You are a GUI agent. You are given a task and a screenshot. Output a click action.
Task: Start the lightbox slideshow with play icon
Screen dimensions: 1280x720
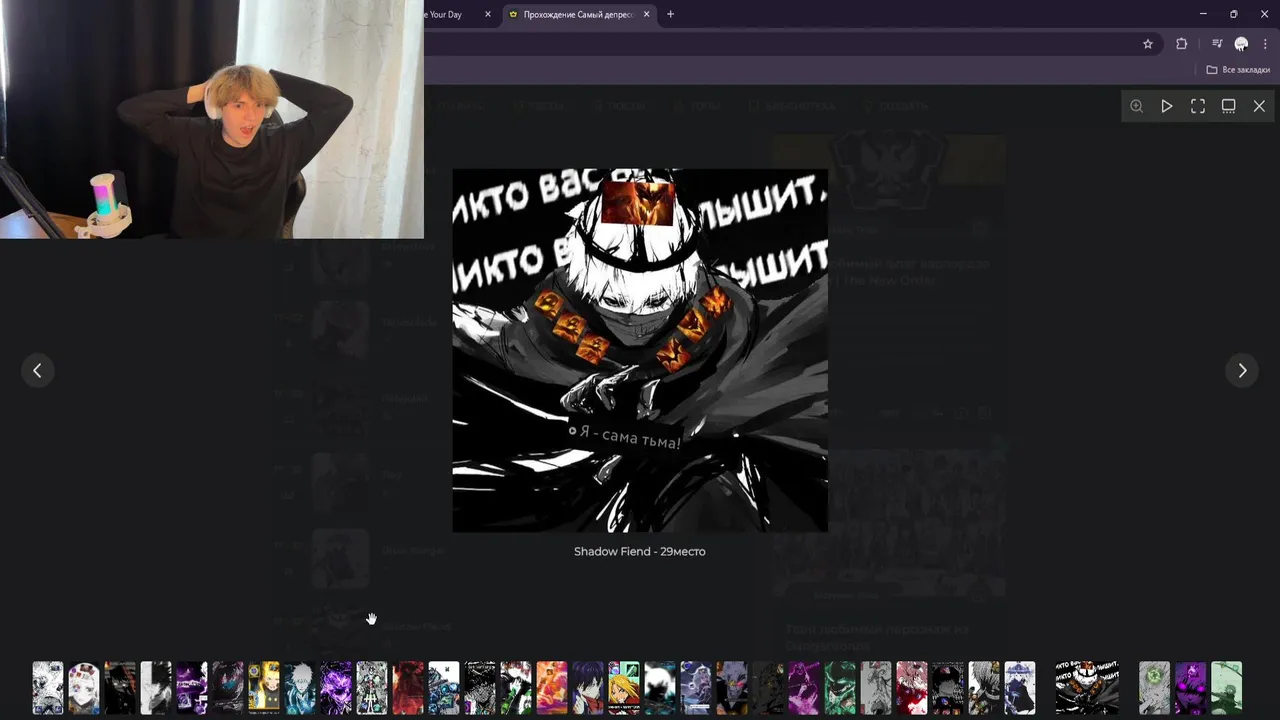(x=1166, y=106)
